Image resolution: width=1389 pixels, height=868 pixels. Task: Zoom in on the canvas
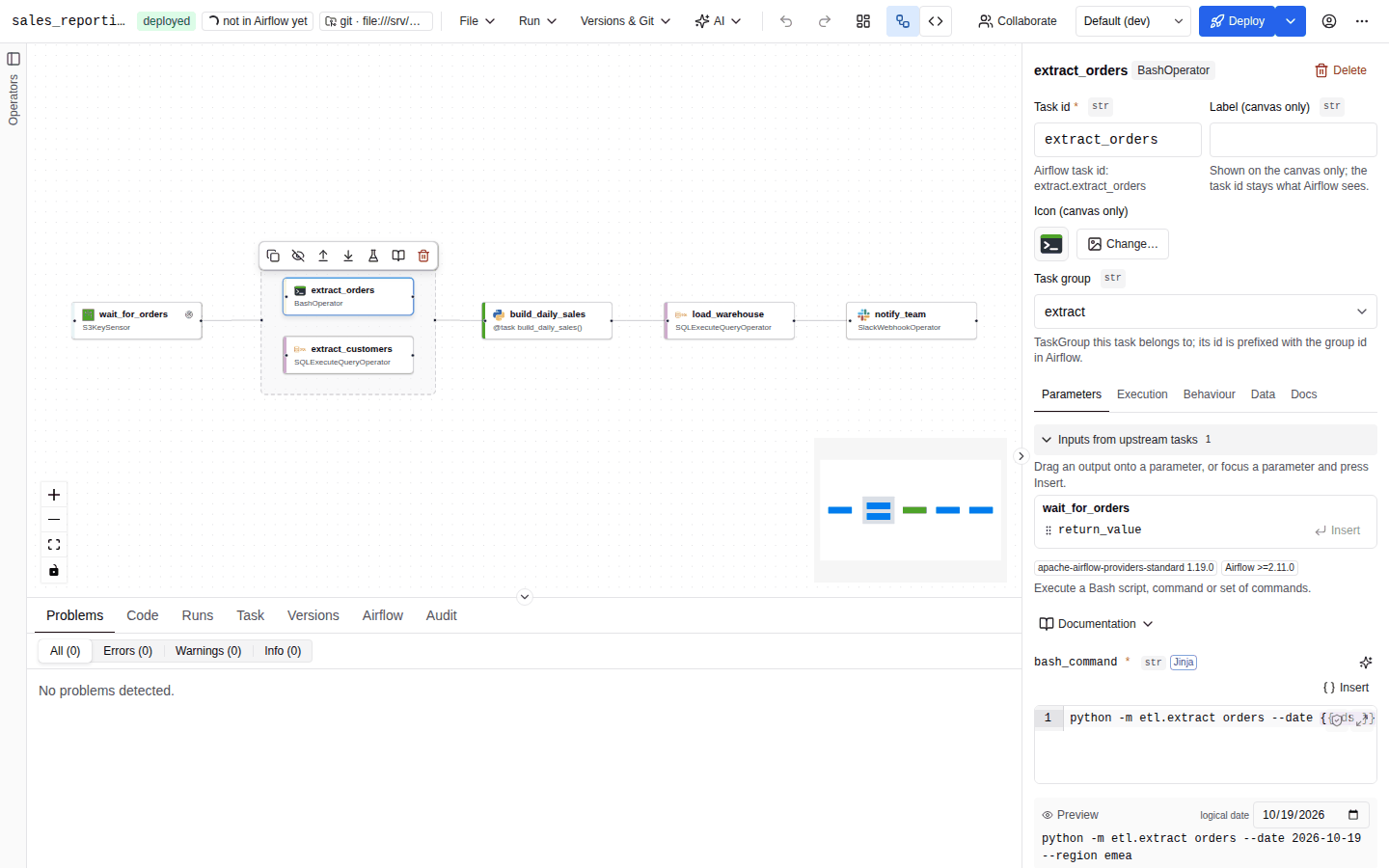54,495
